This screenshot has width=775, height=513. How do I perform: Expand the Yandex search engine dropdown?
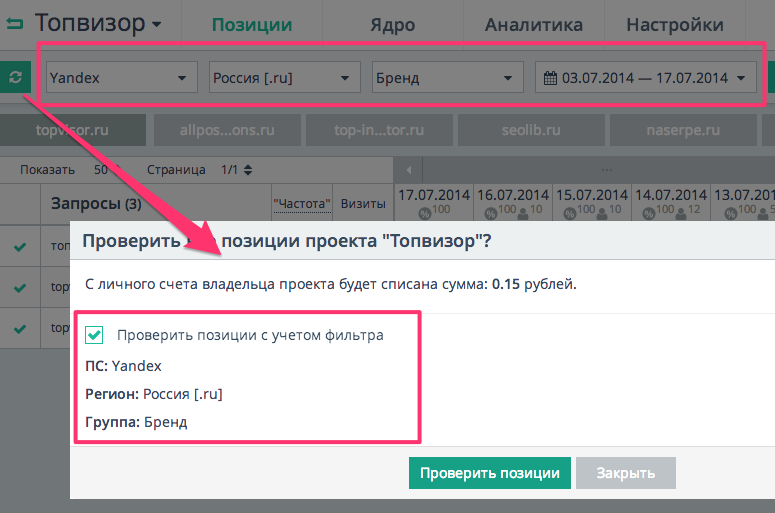coord(122,77)
